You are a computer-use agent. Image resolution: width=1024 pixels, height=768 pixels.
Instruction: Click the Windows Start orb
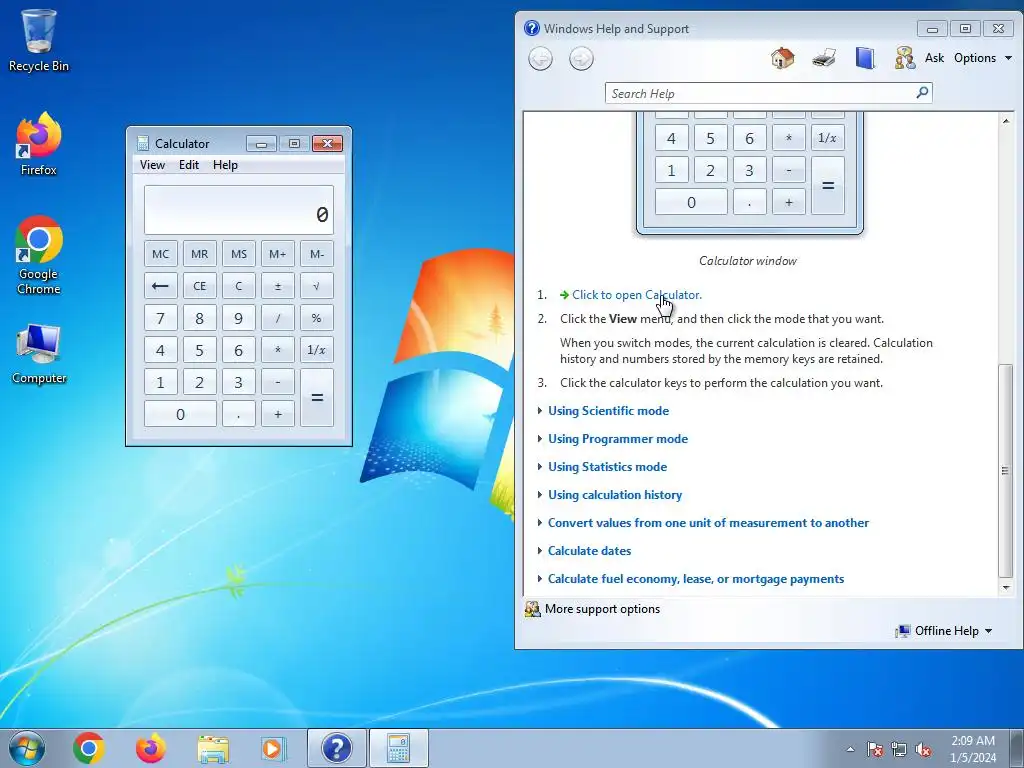pyautogui.click(x=27, y=748)
